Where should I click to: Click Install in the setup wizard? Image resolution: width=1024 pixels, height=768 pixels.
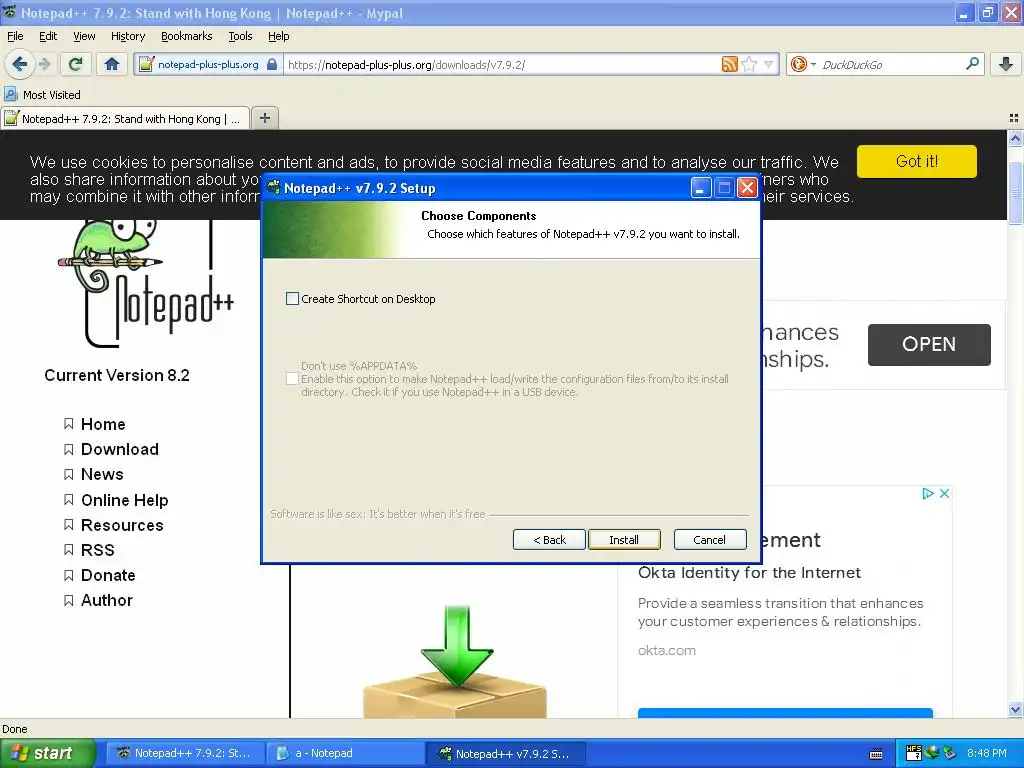[x=624, y=539]
